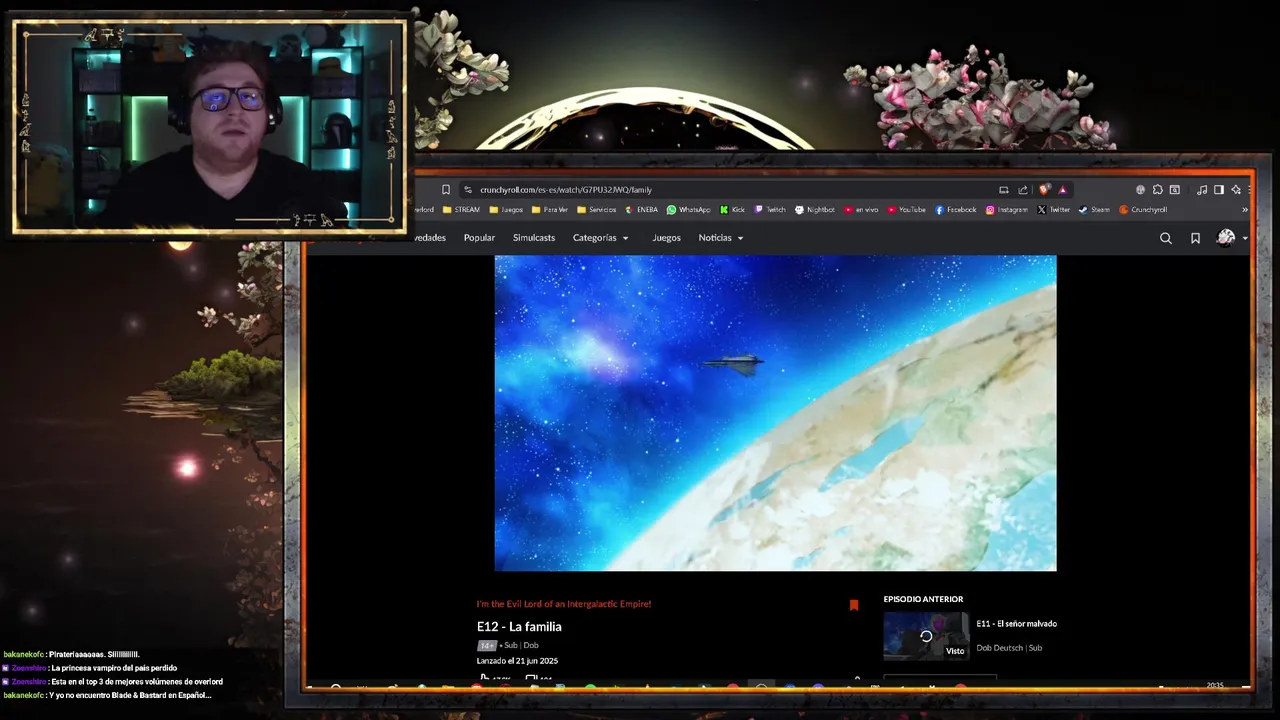Open the Instagram bookmark
1280x720 pixels.
point(1006,210)
